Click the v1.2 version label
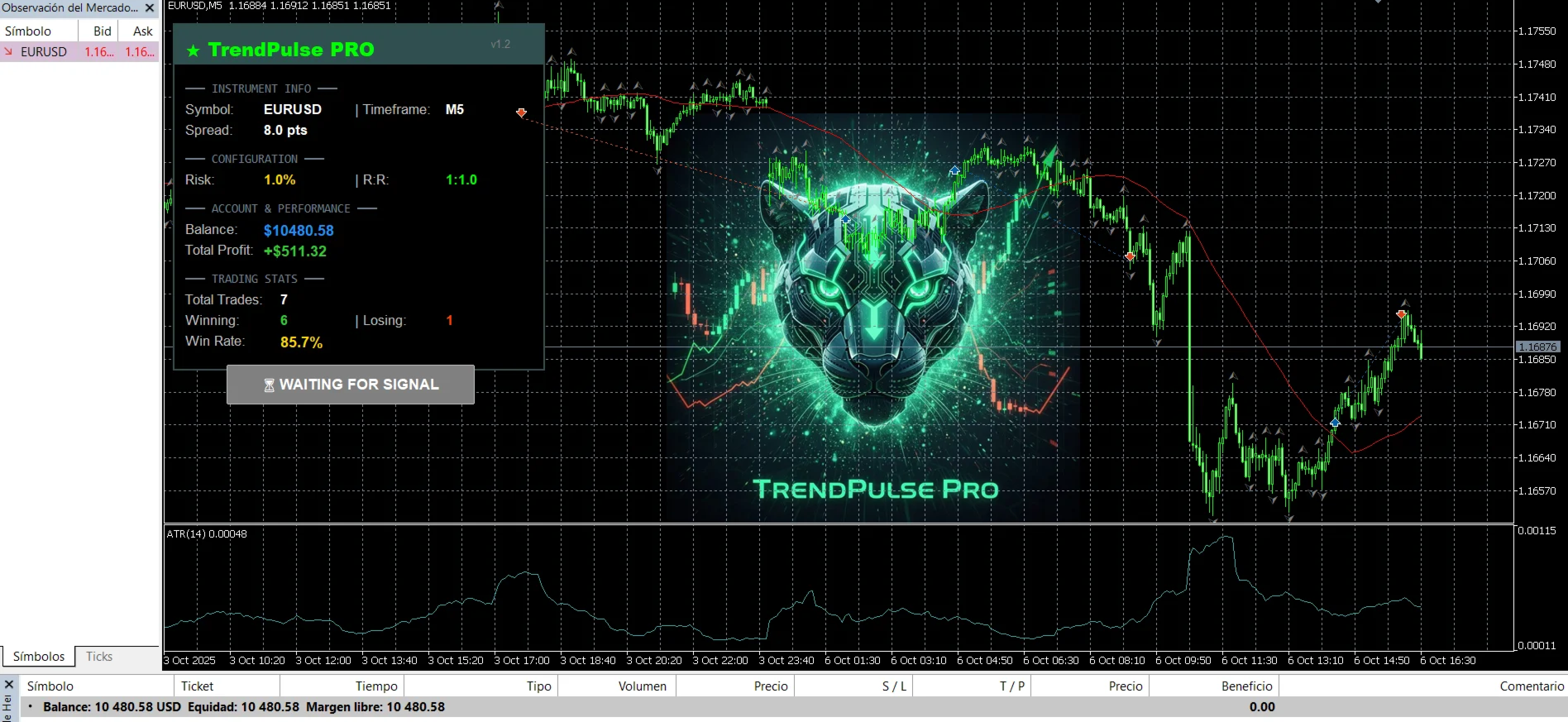The width and height of the screenshot is (1568, 722). tap(500, 44)
